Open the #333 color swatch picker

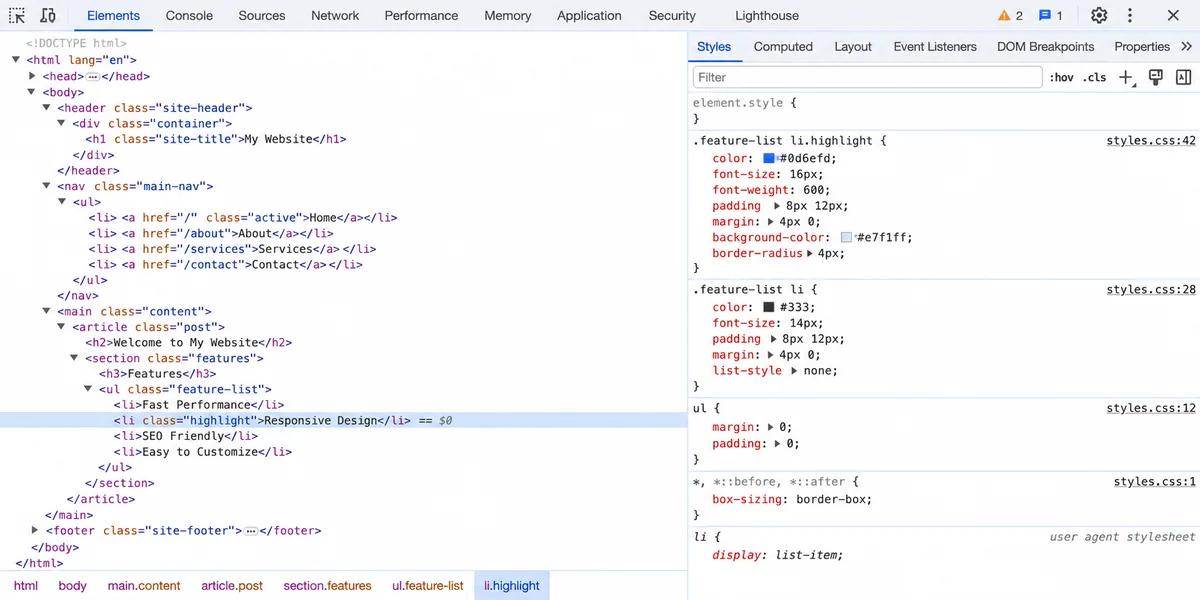pyautogui.click(x=769, y=307)
